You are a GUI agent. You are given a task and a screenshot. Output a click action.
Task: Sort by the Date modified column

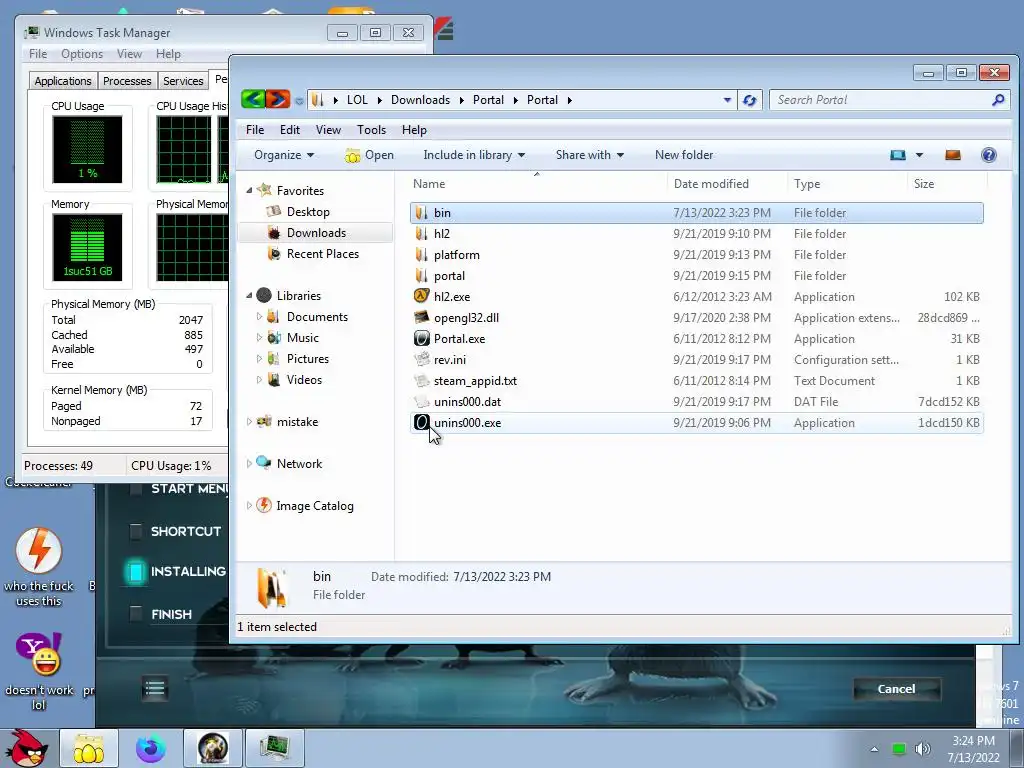[x=726, y=184]
